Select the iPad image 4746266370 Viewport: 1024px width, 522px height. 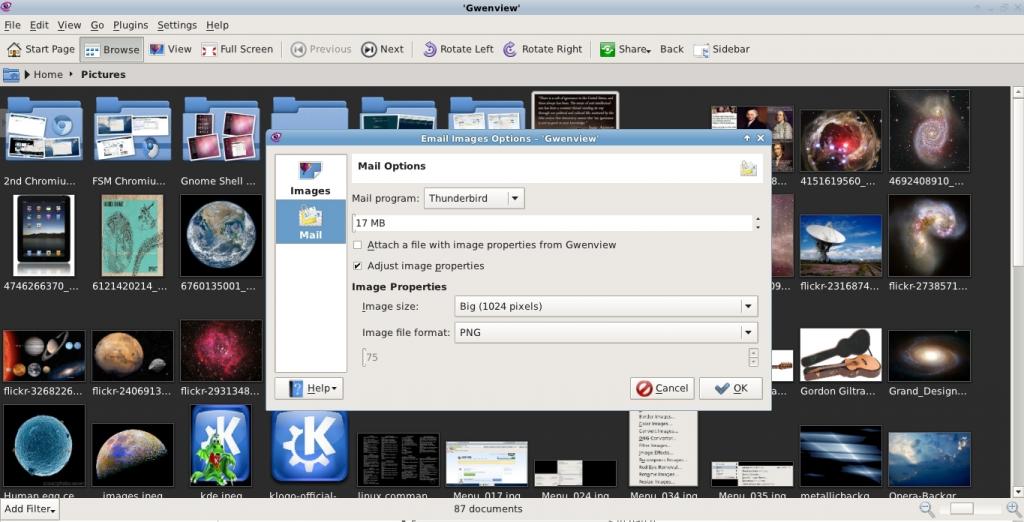click(44, 235)
